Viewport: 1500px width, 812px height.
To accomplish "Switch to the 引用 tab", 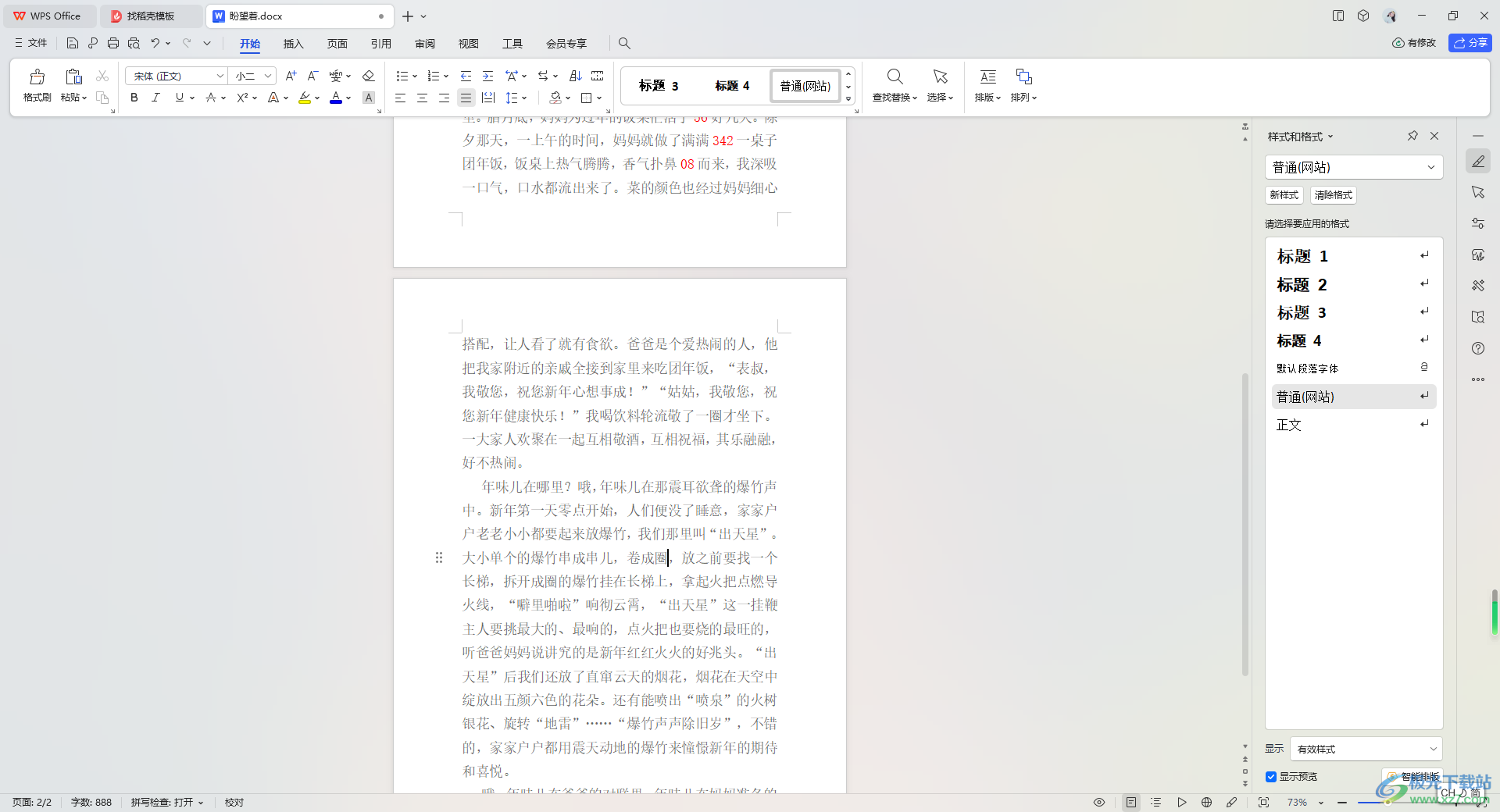I will [x=380, y=44].
